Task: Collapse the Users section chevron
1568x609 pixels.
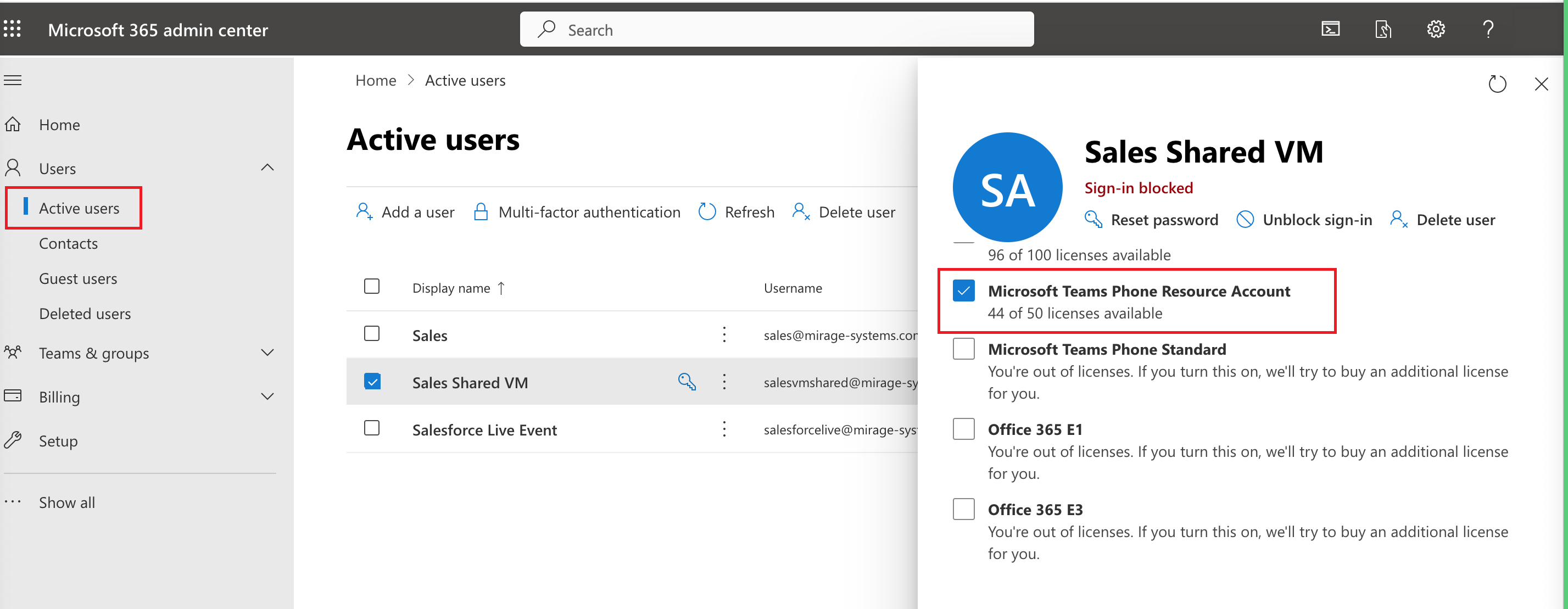Action: [267, 167]
